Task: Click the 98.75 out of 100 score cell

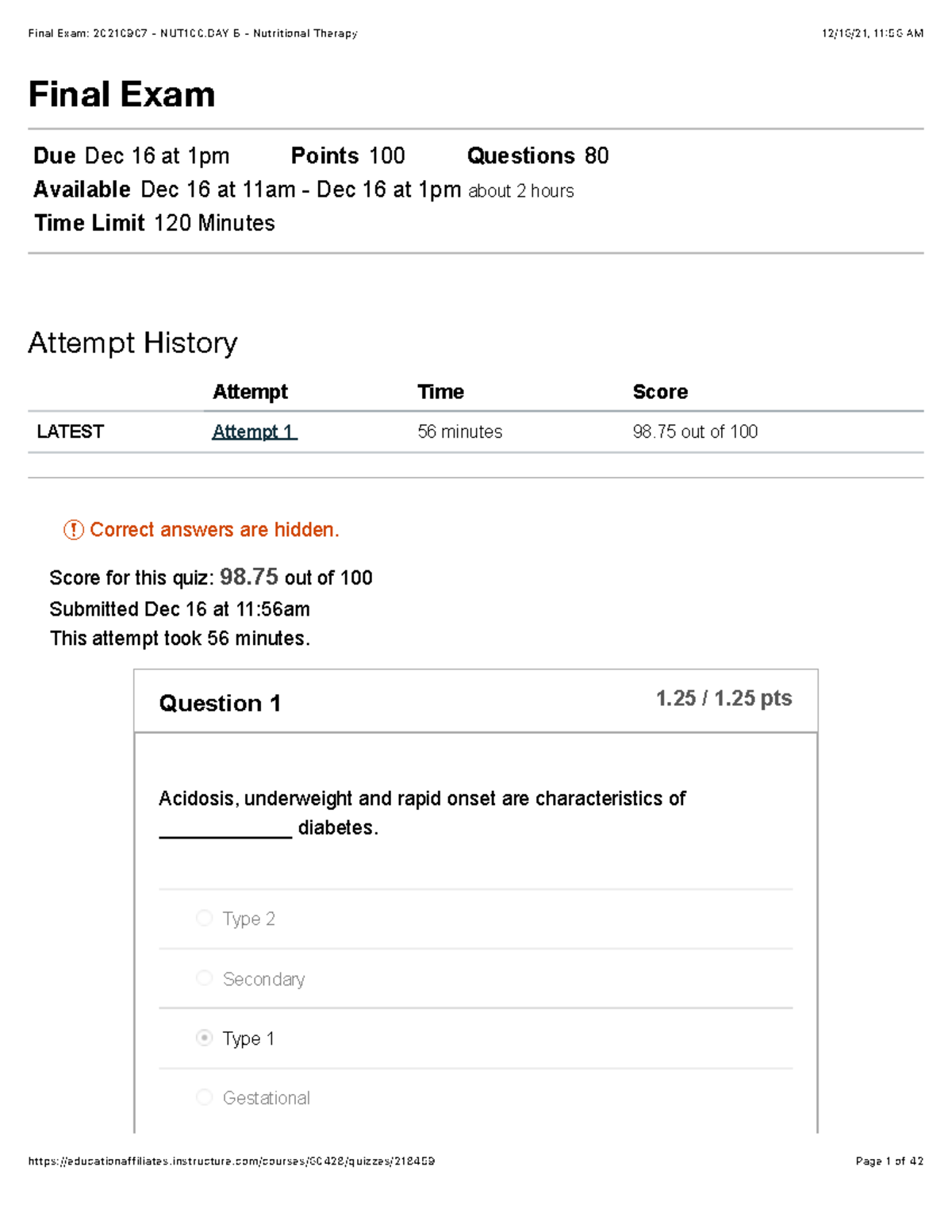Action: (695, 432)
